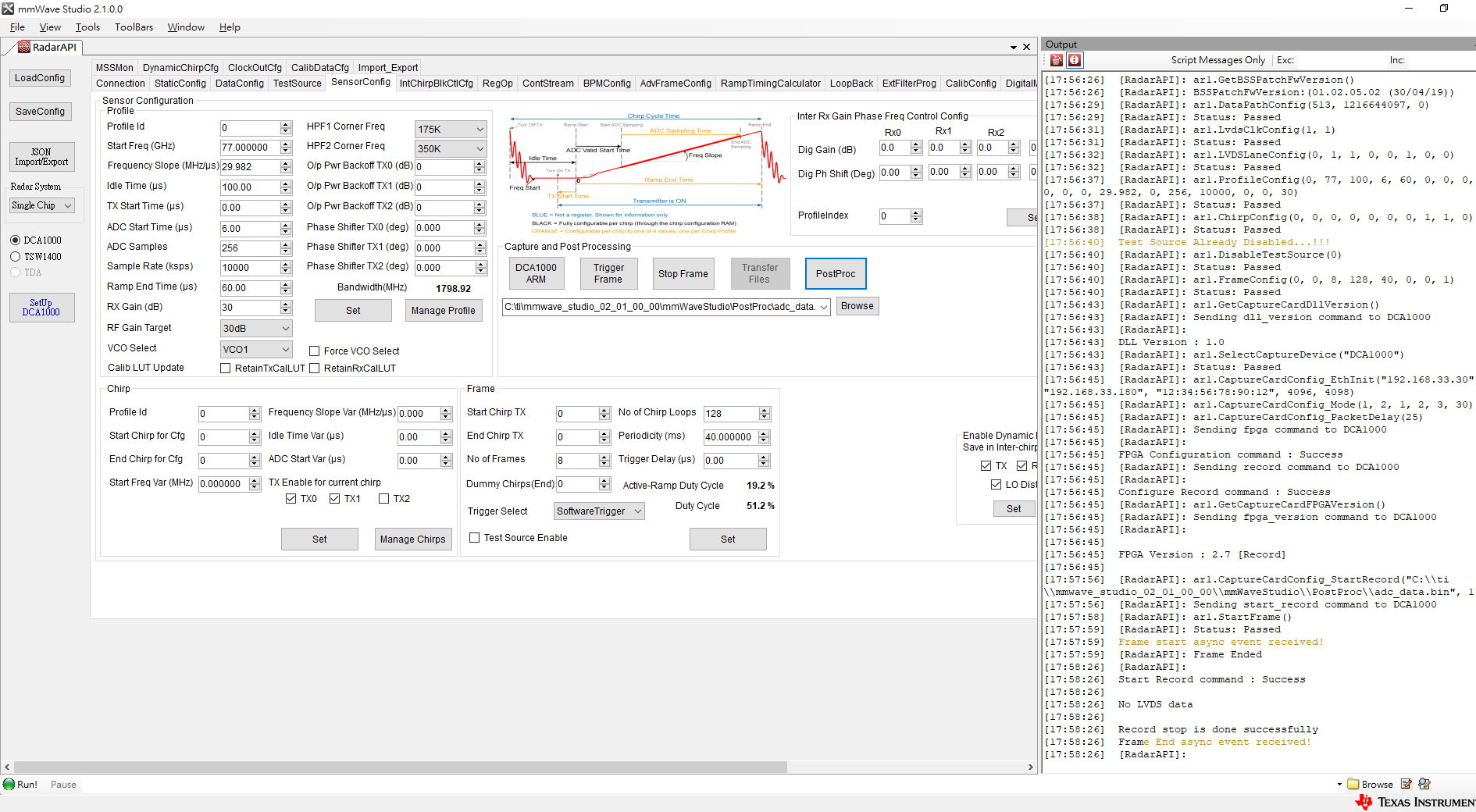Open the edit script icon
This screenshot has height=812, width=1476.
[x=1406, y=784]
